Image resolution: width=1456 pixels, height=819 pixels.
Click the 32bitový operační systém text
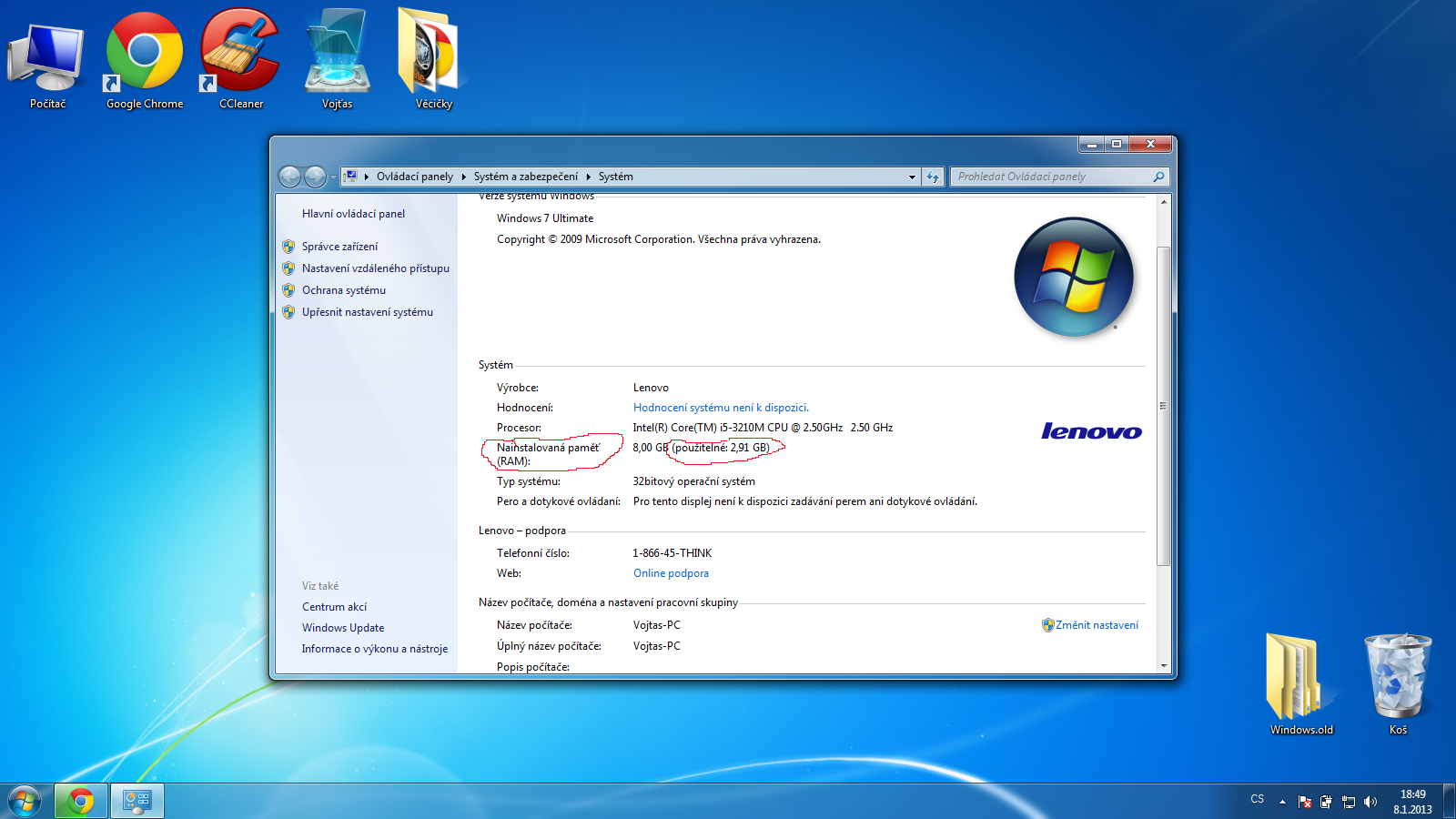693,481
